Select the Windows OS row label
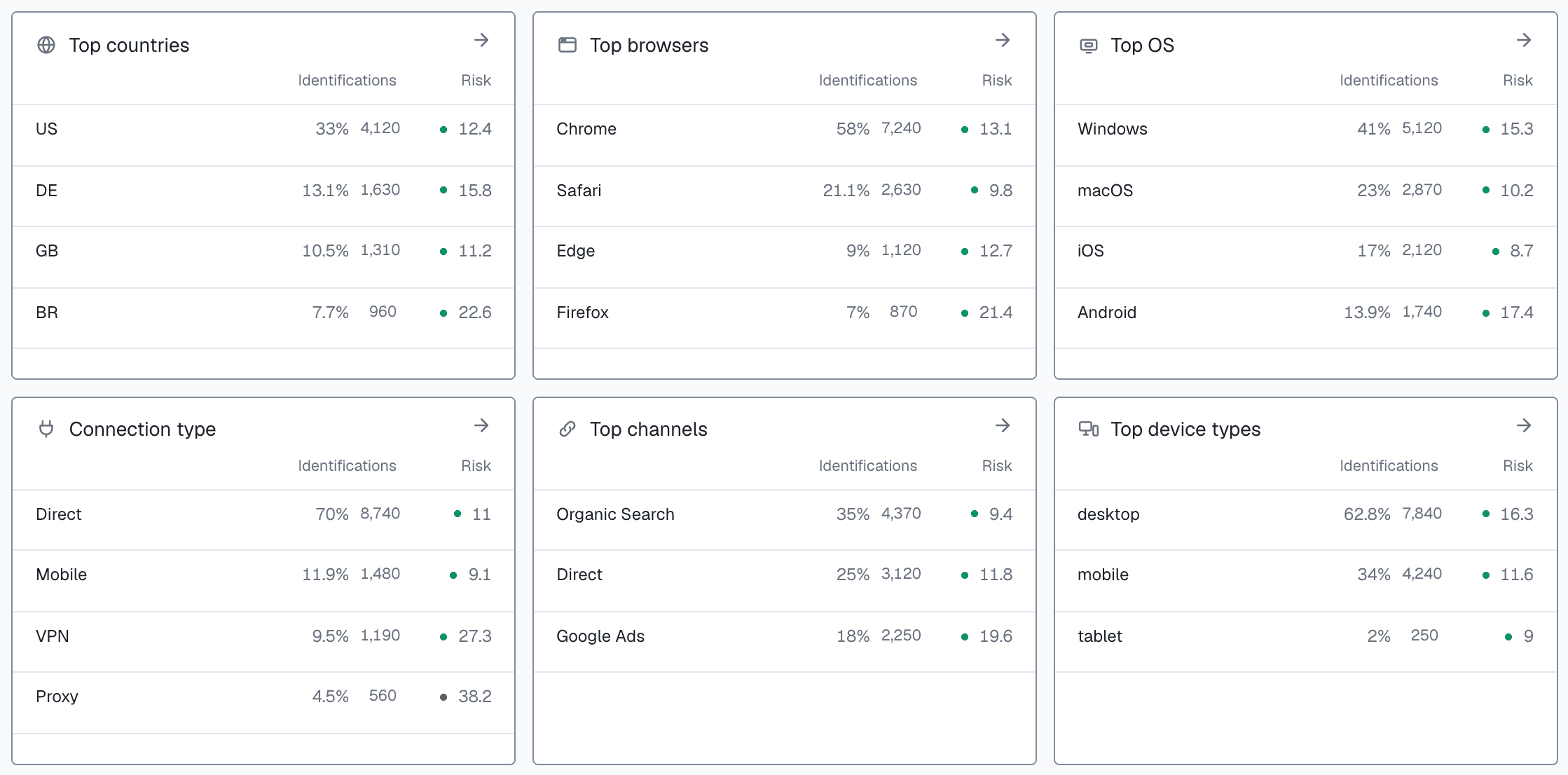Viewport: 1568px width, 775px height. 1113,129
